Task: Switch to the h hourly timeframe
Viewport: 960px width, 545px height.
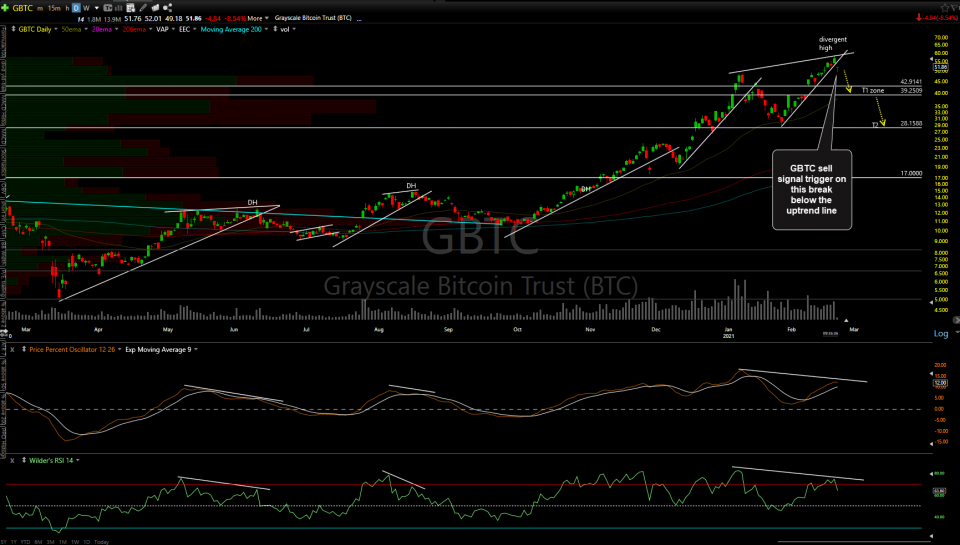Action: 67,9
